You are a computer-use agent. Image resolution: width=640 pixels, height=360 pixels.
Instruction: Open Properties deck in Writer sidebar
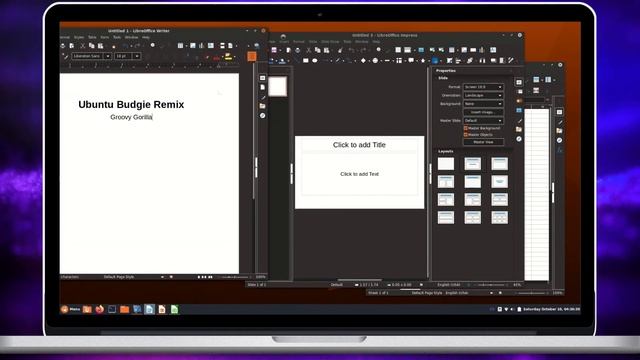point(262,78)
